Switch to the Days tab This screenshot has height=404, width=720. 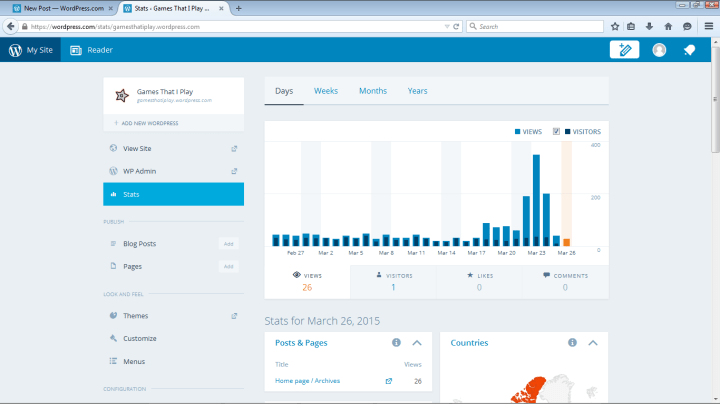point(284,91)
